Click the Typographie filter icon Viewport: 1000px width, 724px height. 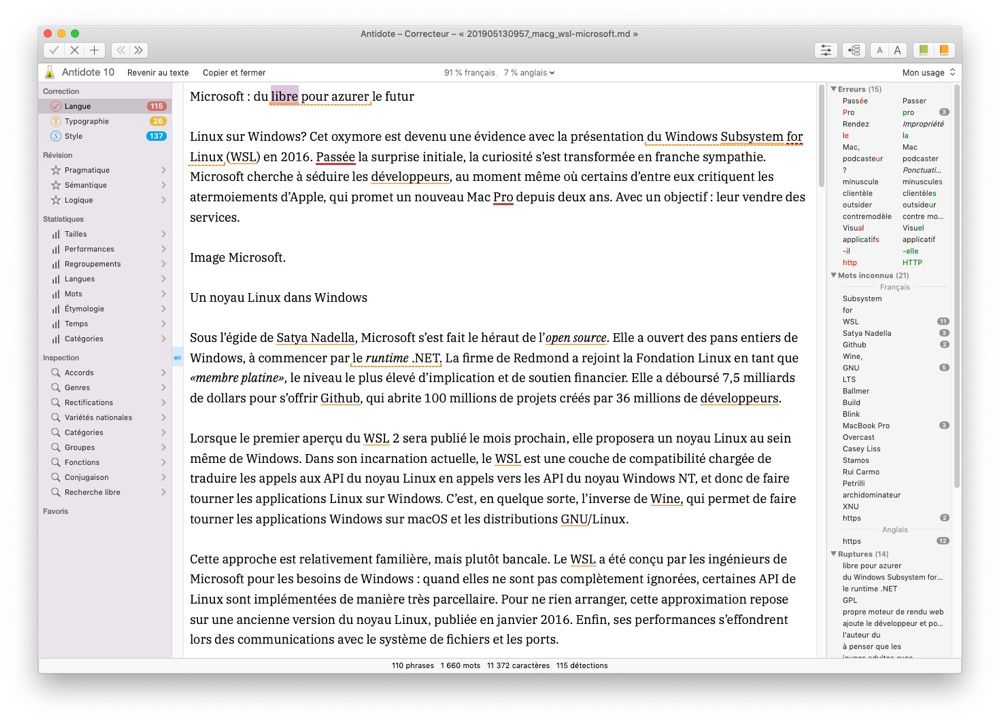pyautogui.click(x=55, y=121)
